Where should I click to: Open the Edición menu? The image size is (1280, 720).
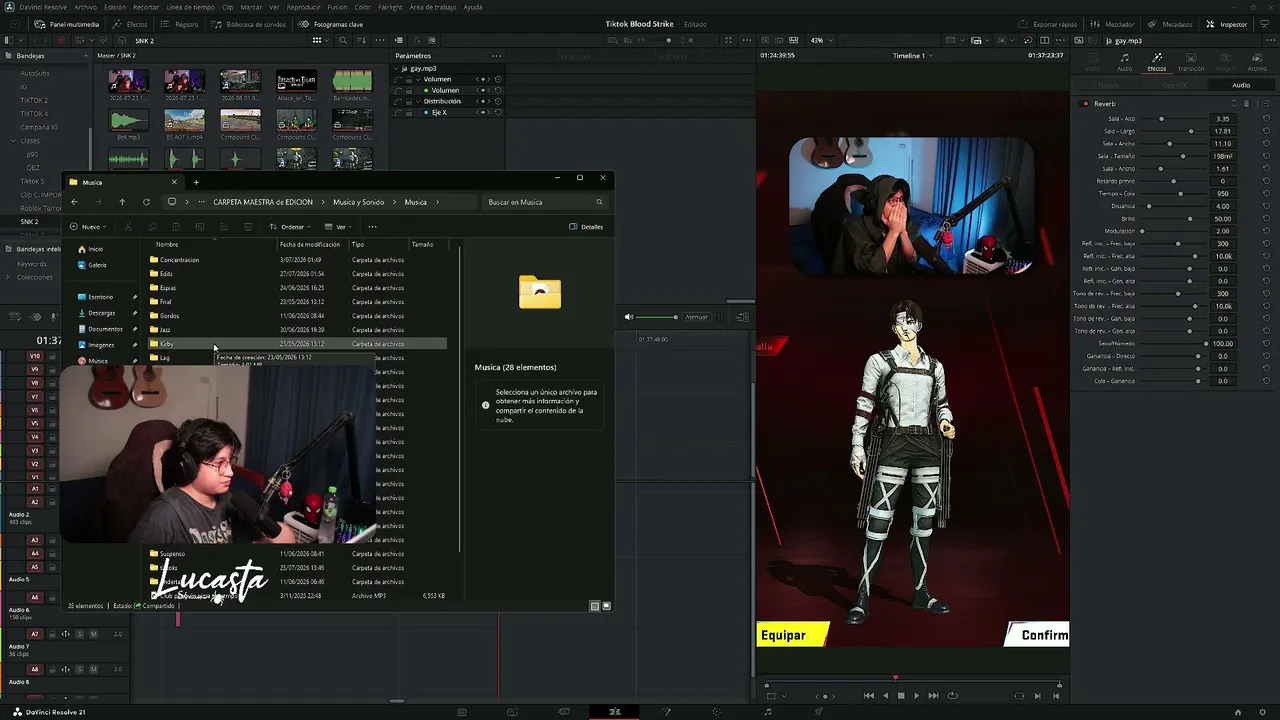pos(115,7)
